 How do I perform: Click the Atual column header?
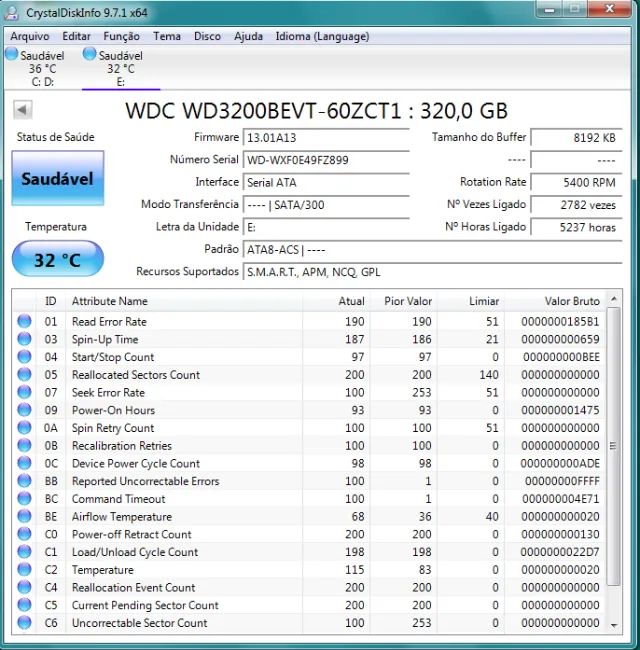point(336,301)
